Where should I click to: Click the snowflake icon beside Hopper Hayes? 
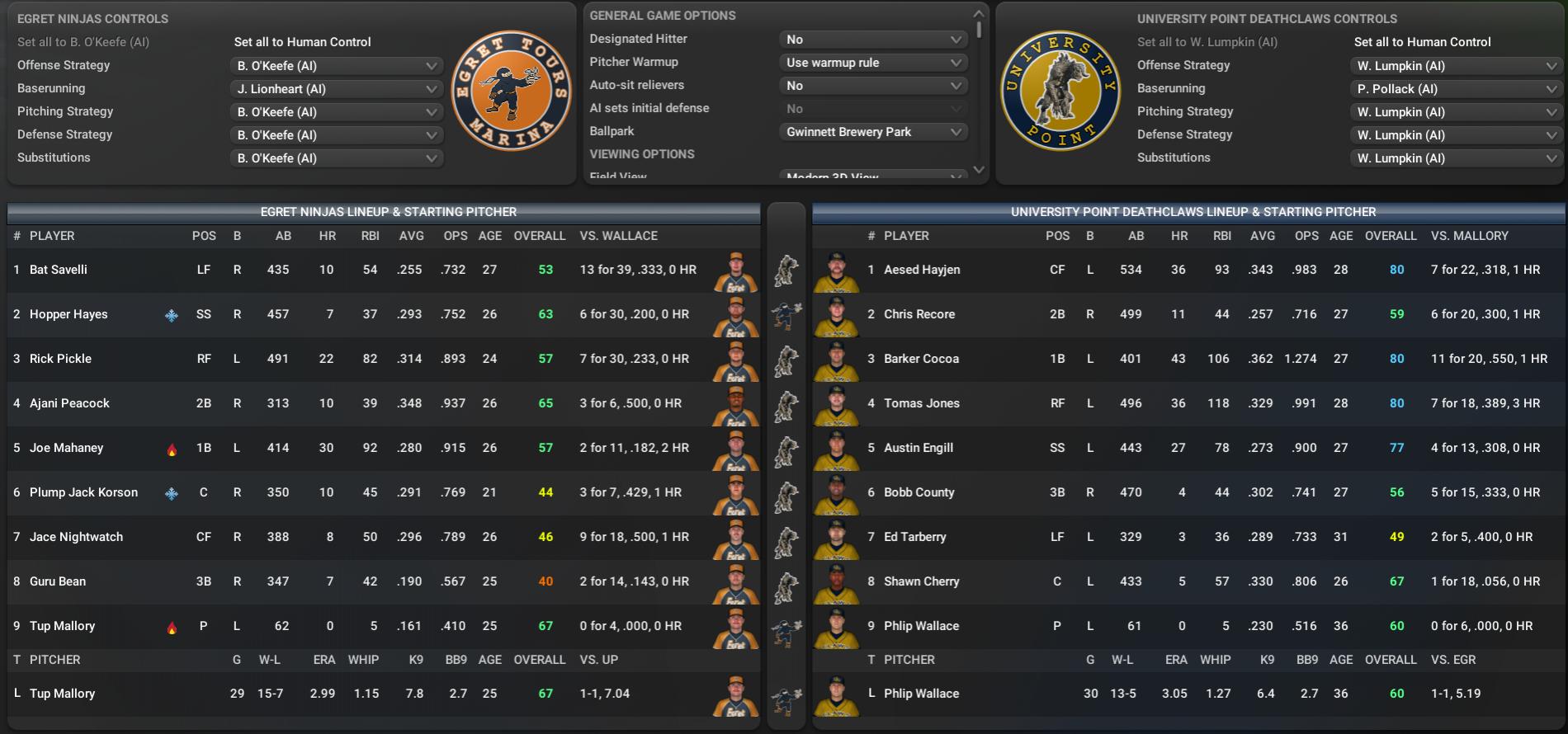pyautogui.click(x=172, y=315)
